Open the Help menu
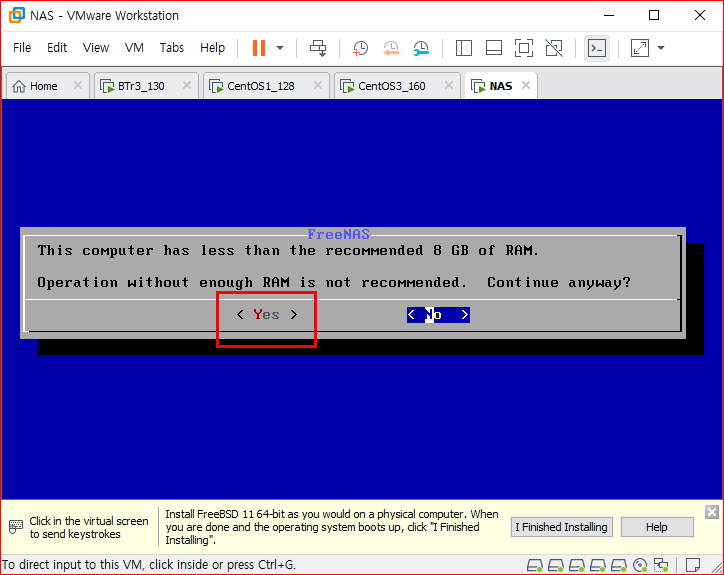The height and width of the screenshot is (575, 724). point(212,48)
